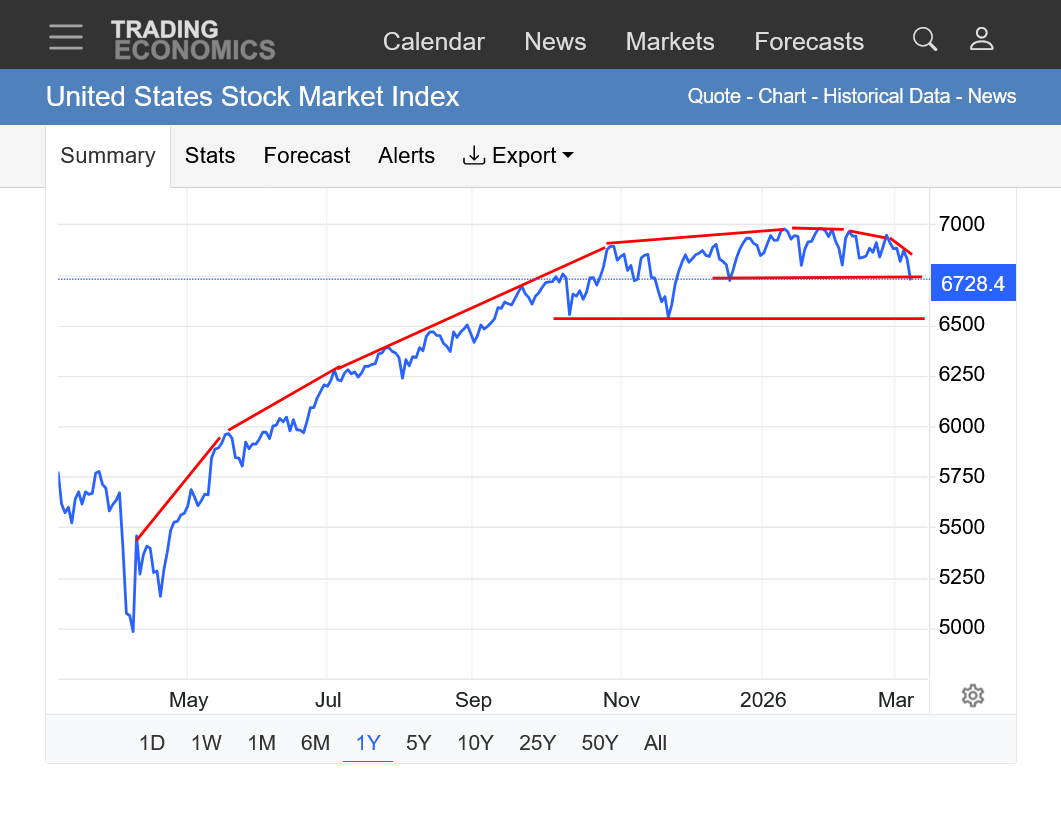This screenshot has width=1061, height=828.
Task: Open chart settings gear icon
Action: pos(972,696)
